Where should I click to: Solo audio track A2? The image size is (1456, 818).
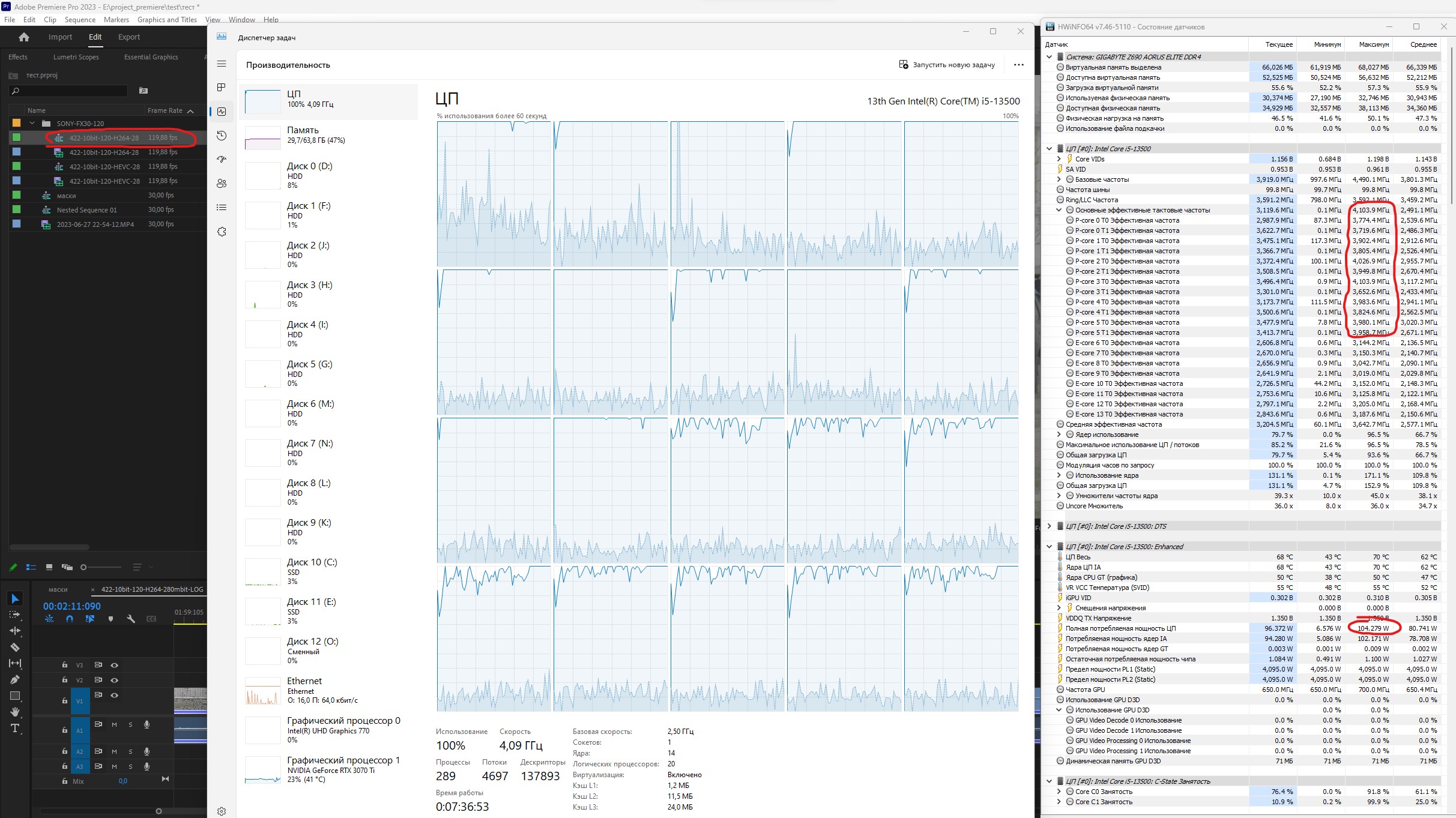click(130, 751)
